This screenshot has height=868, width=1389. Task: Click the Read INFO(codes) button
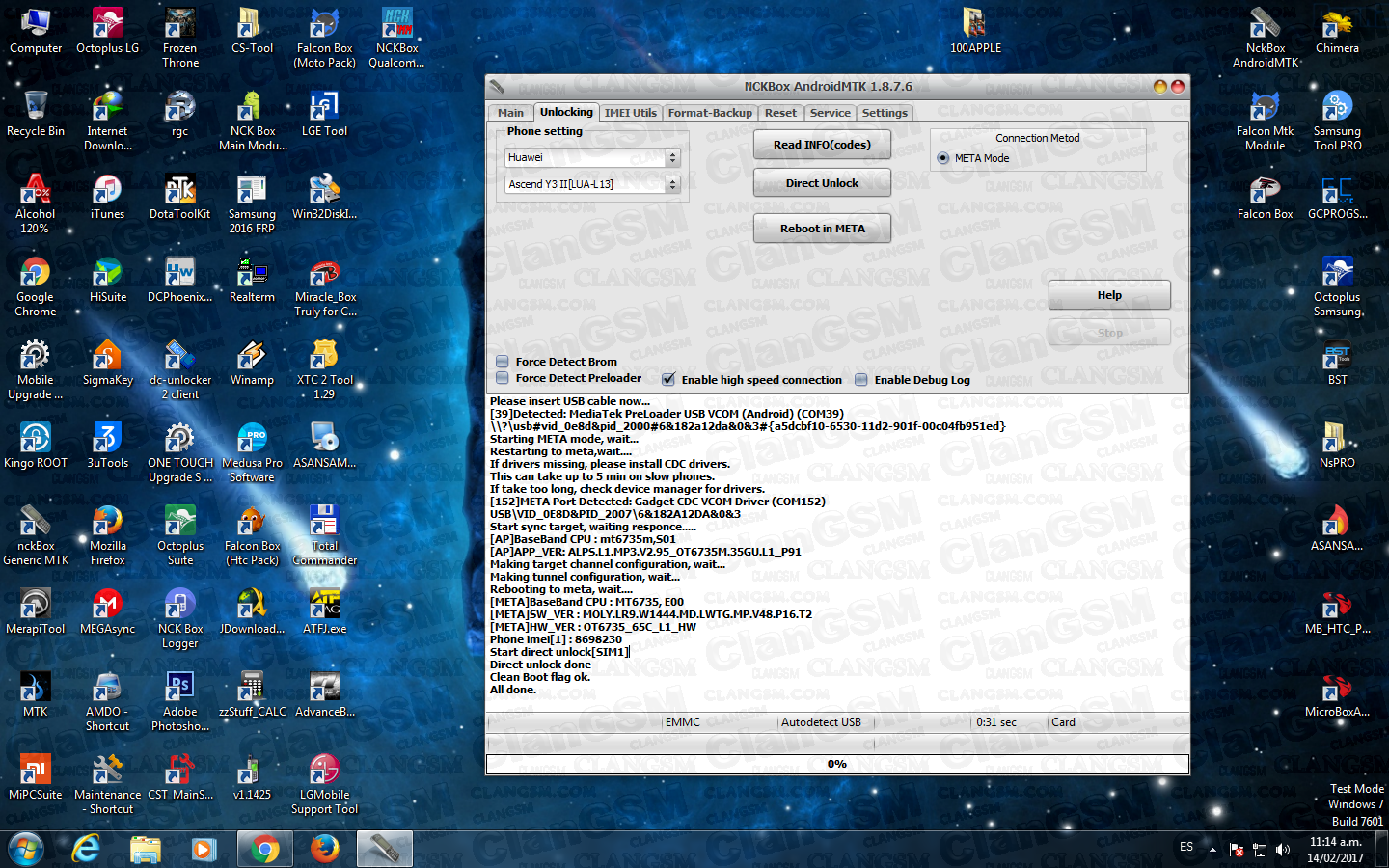tap(822, 144)
